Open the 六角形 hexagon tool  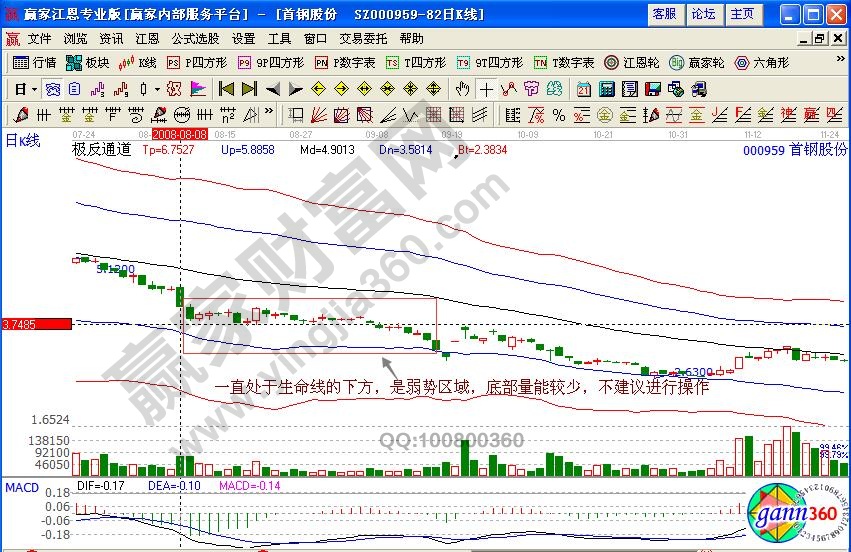(762, 62)
